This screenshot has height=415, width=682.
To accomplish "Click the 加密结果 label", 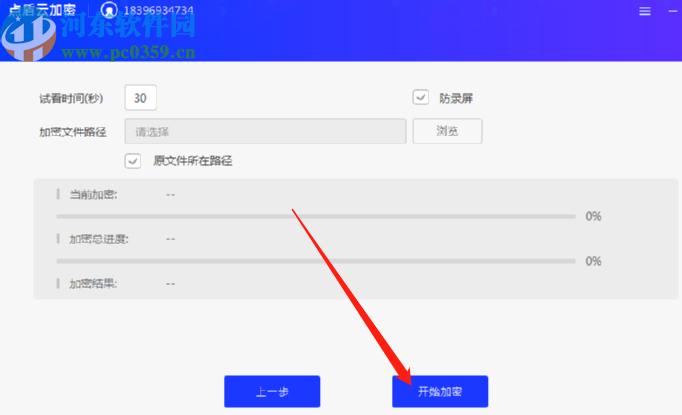I will pyautogui.click(x=94, y=284).
